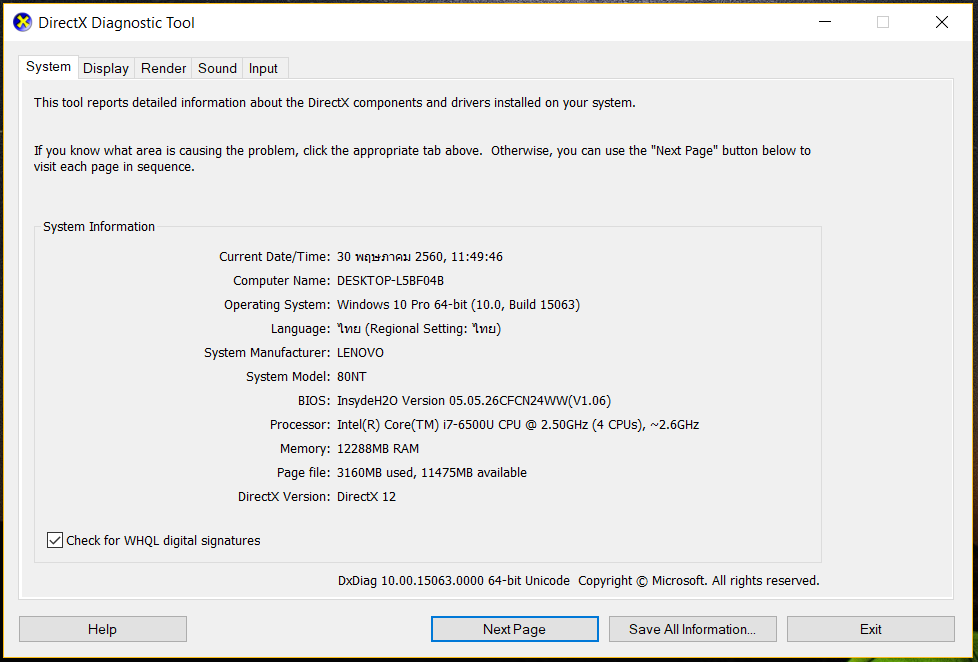This screenshot has height=662, width=978.
Task: Click the Exit button
Action: 871,629
